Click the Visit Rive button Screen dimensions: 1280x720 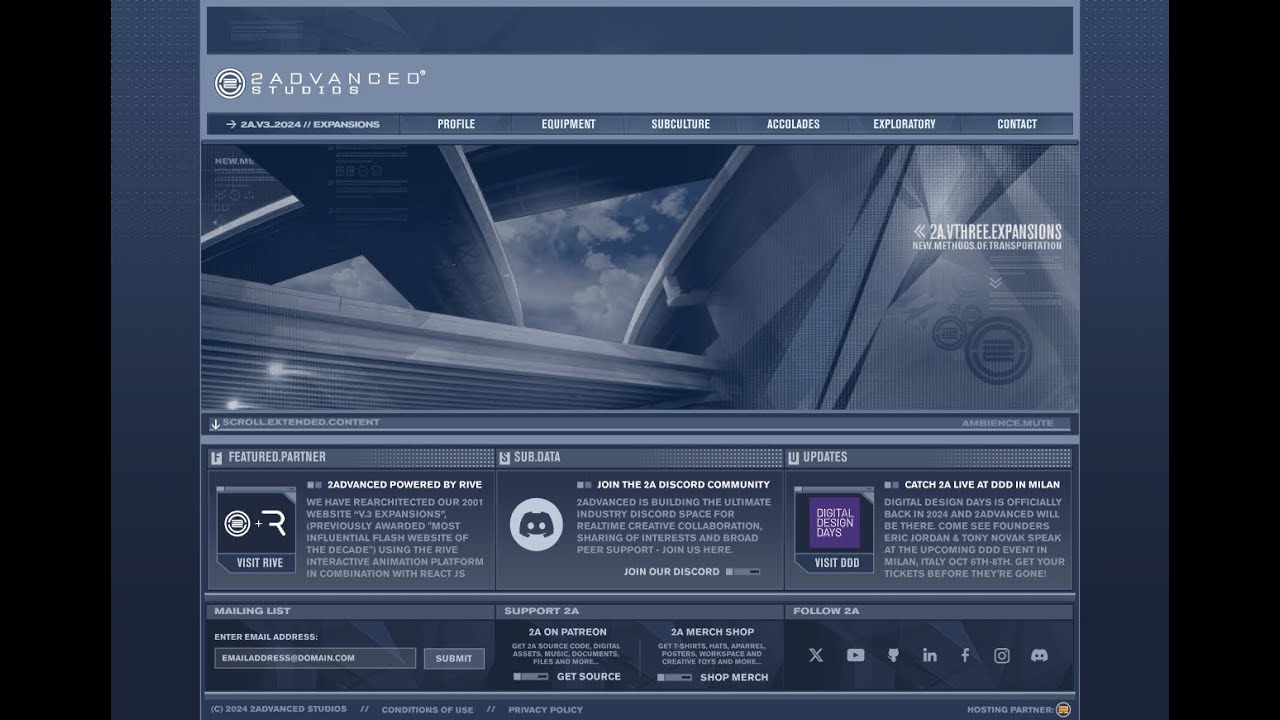tap(260, 563)
